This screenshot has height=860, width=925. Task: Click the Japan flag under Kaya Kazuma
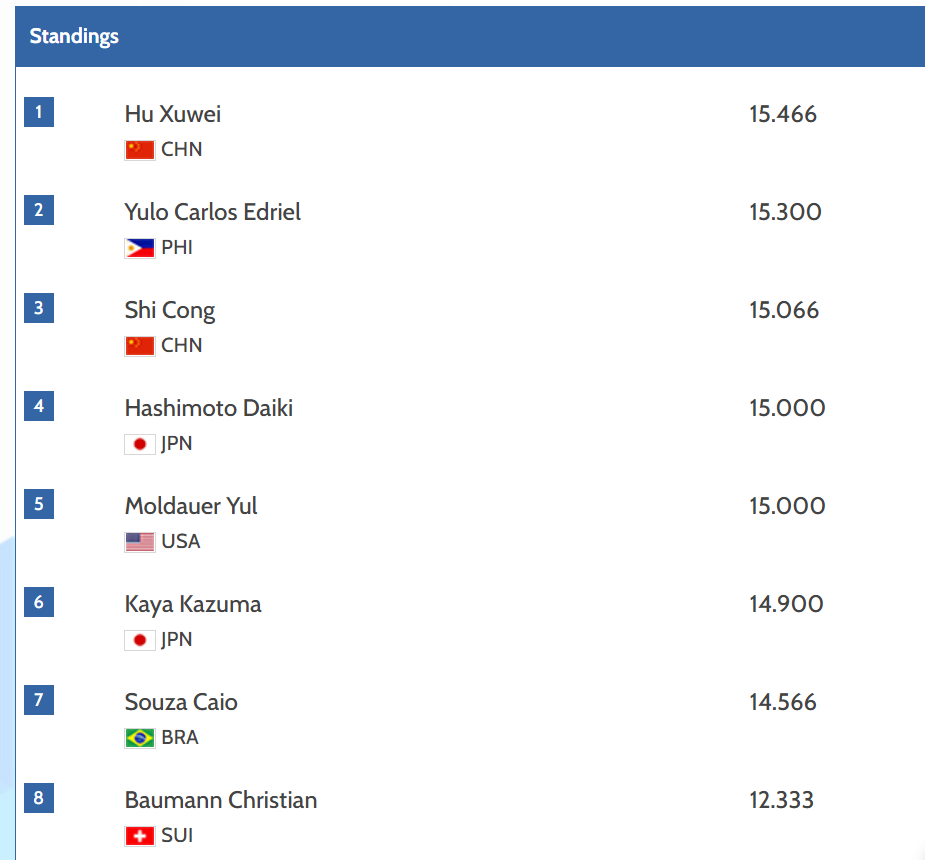pyautogui.click(x=139, y=639)
